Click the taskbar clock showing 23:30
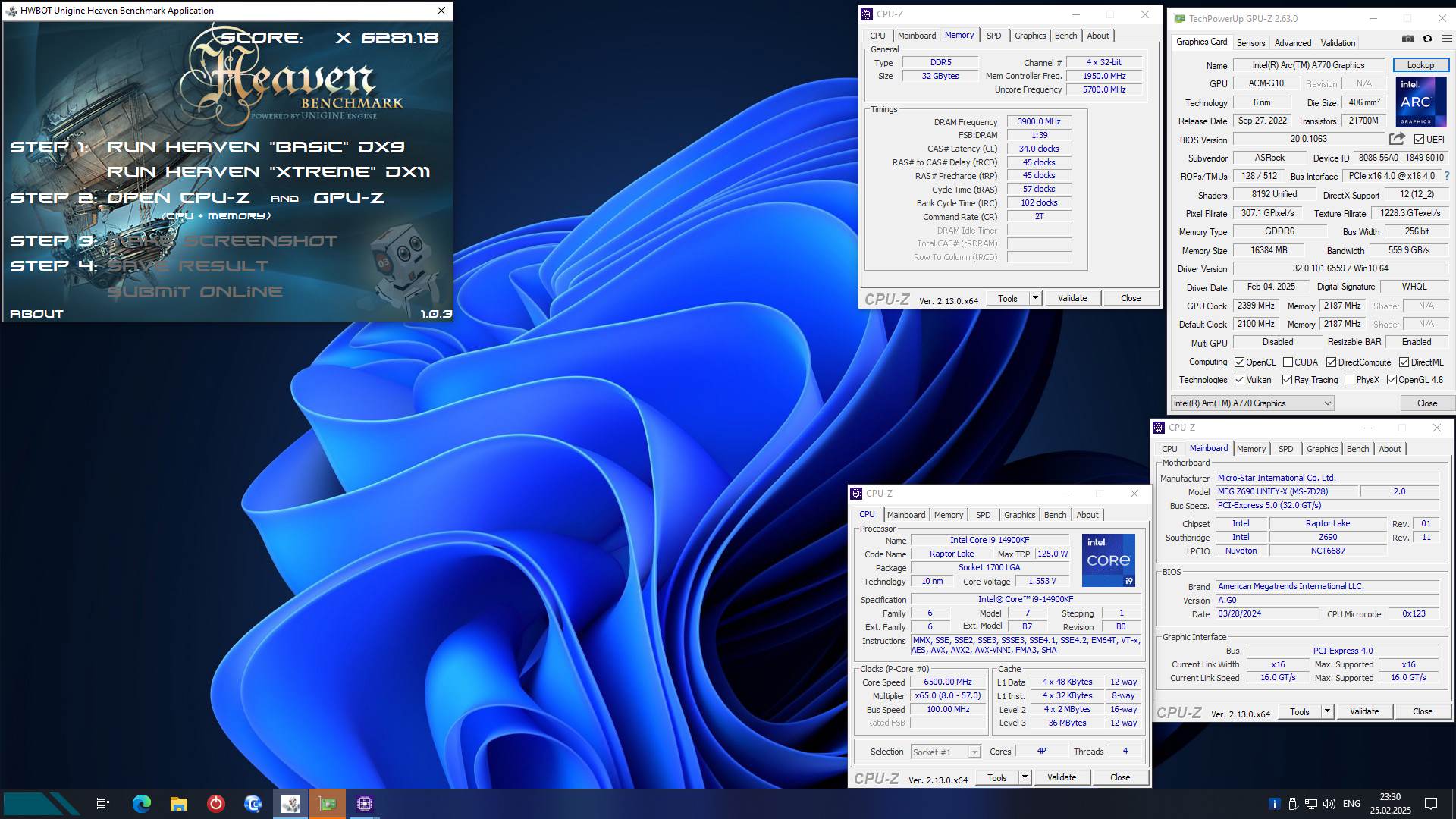Viewport: 1456px width, 819px height. [1390, 804]
